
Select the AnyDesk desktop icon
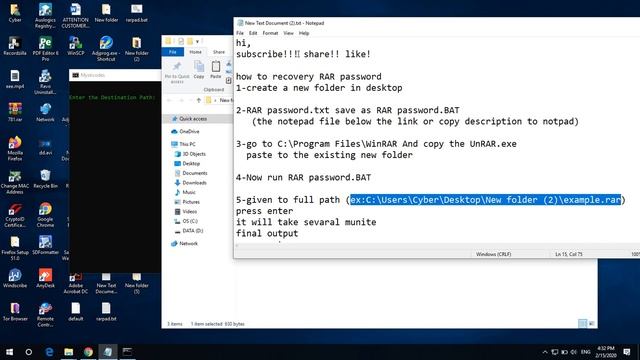45,278
